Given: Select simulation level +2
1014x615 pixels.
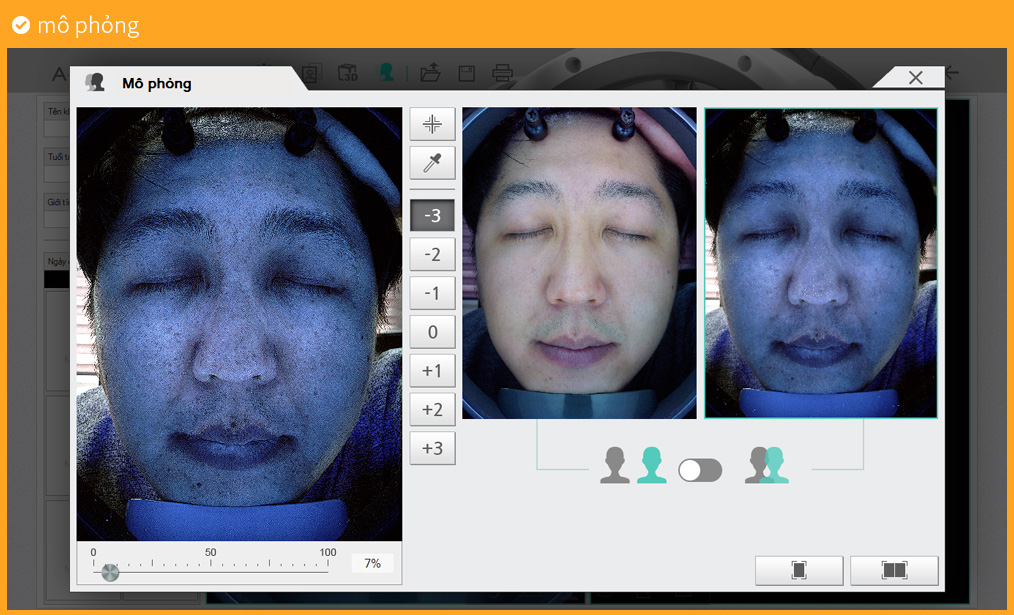Looking at the screenshot, I should 432,409.
